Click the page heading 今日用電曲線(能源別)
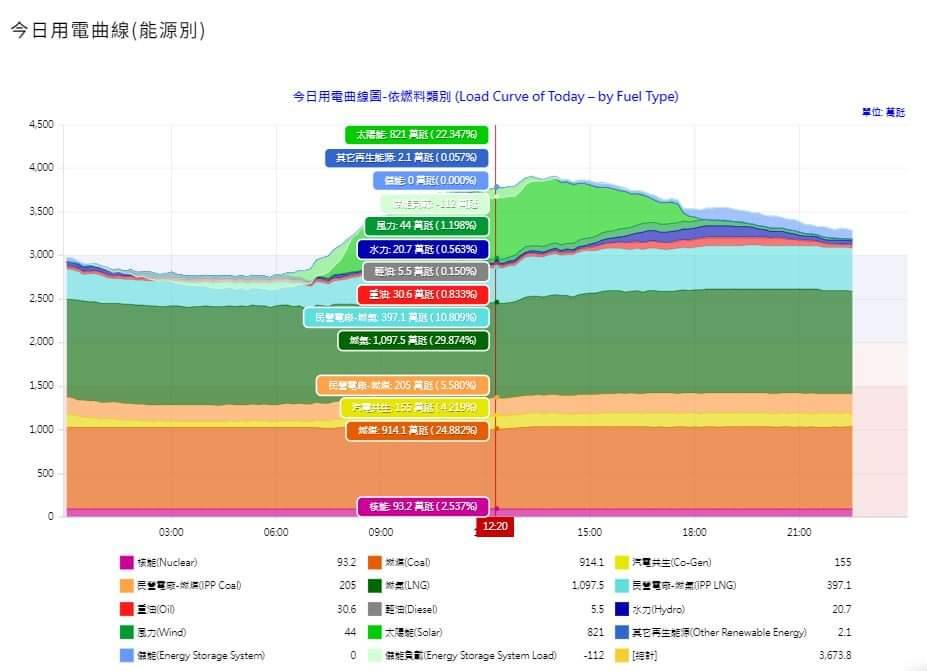 (x=108, y=30)
